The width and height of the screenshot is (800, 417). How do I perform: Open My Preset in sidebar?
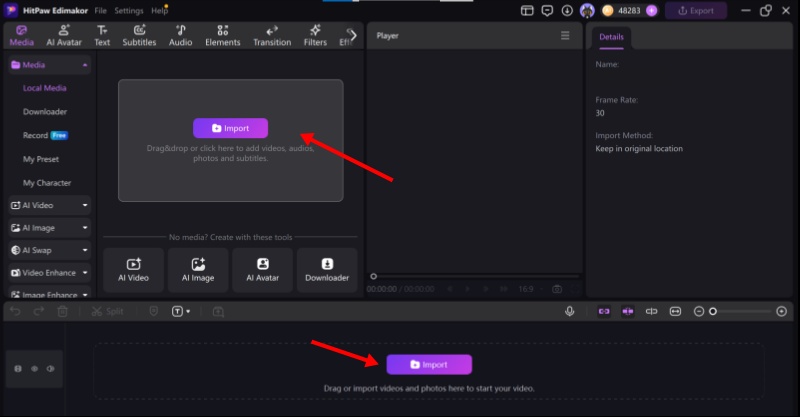(x=41, y=159)
